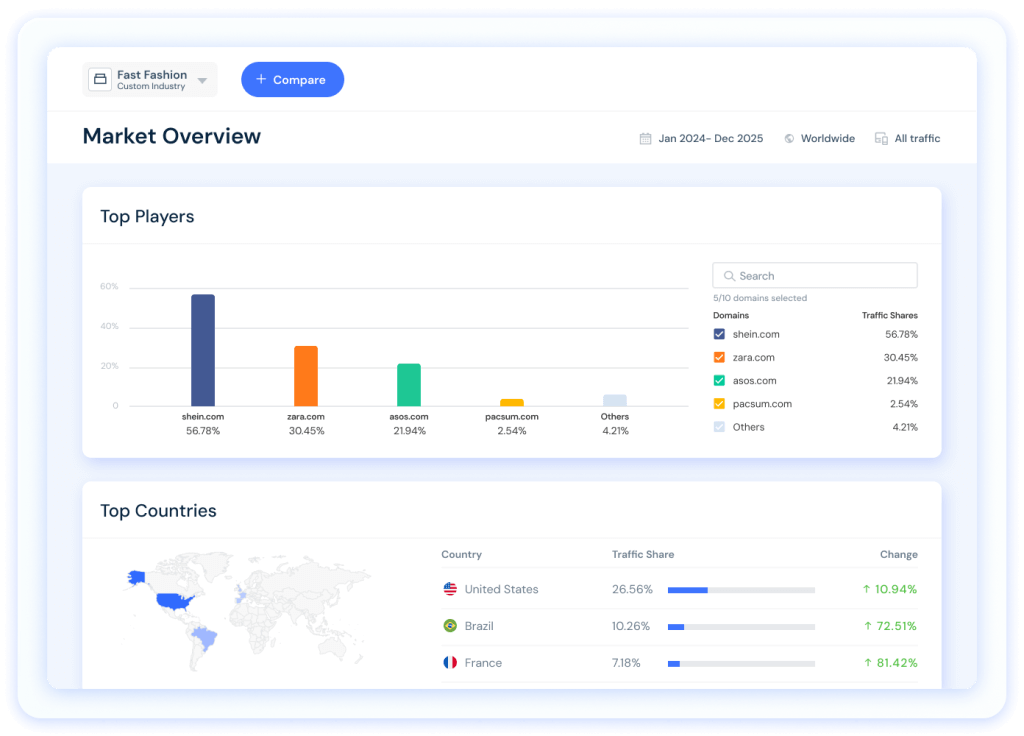
Task: Toggle the pacsum.com checkbox
Action: [719, 404]
